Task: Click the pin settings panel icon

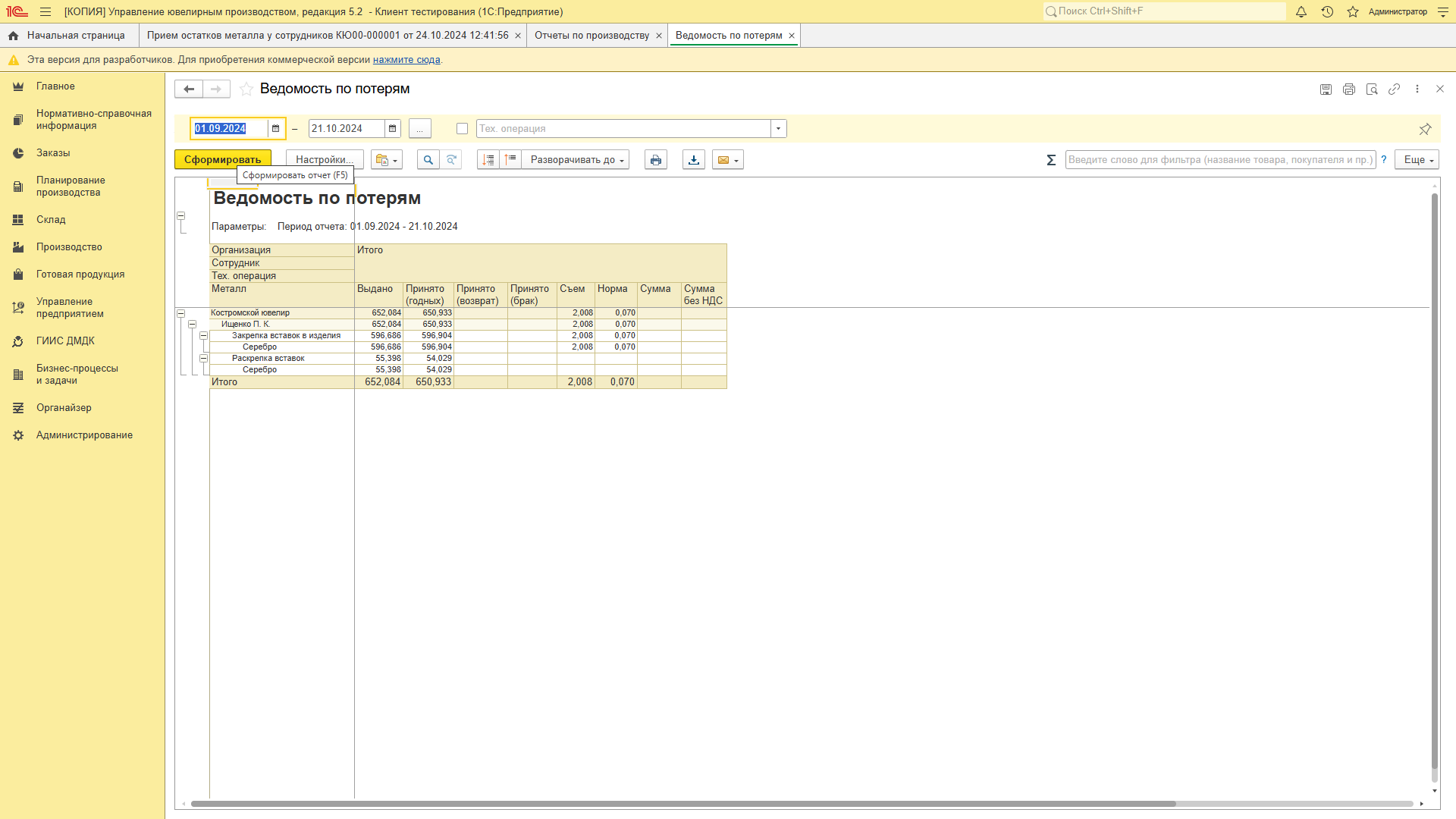Action: pos(1425,129)
